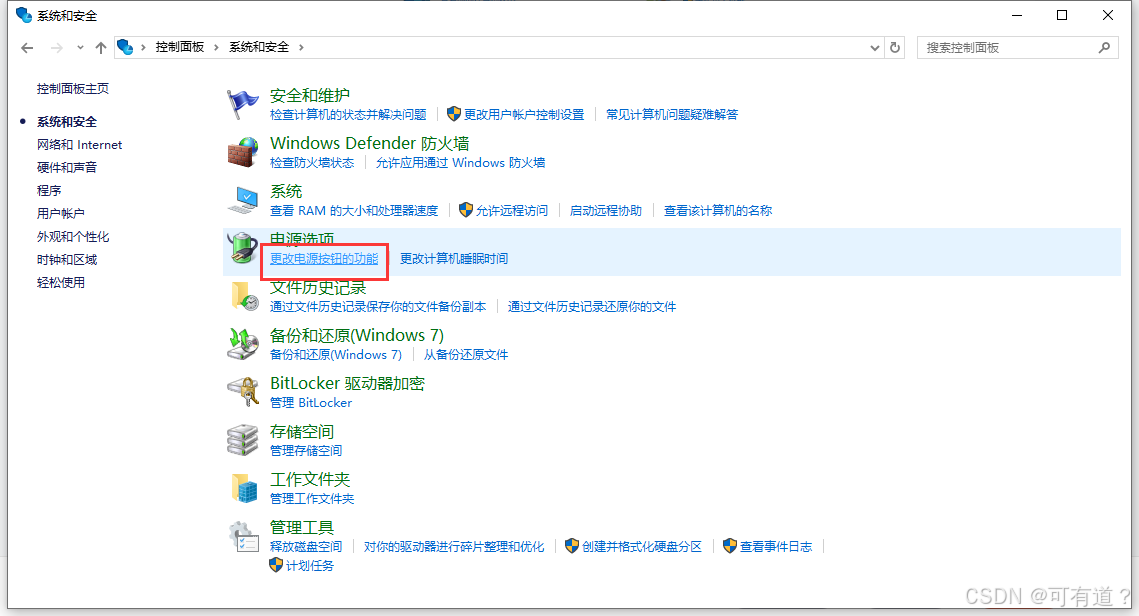The image size is (1139, 616).
Task: Refresh the control panel view
Action: click(895, 47)
